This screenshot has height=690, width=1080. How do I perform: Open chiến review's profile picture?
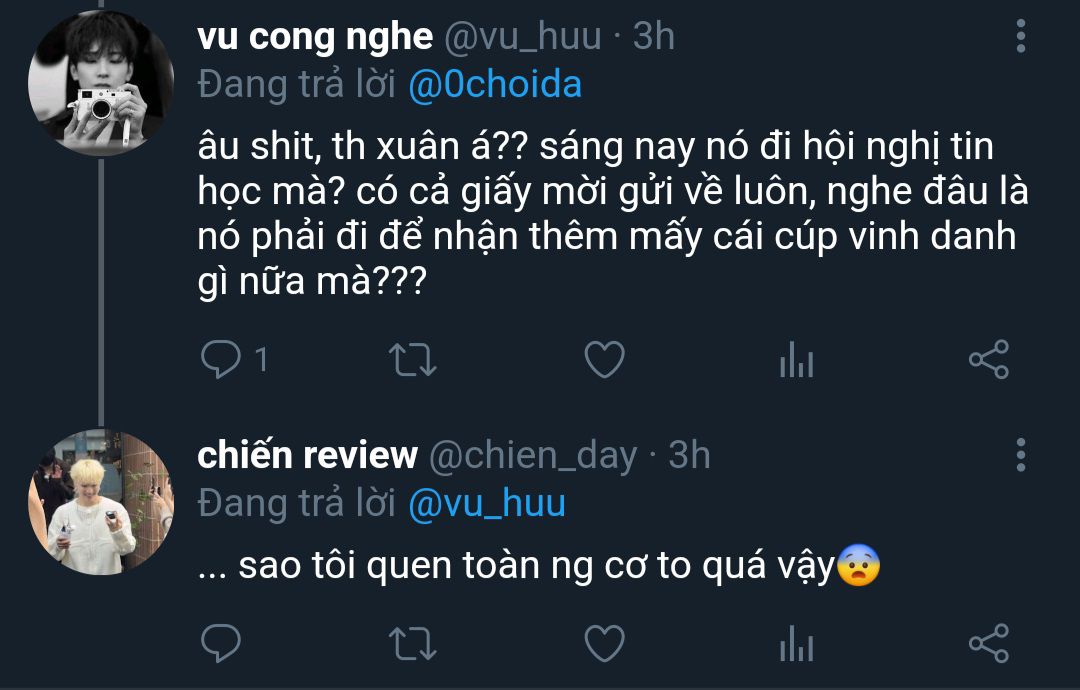[100, 503]
